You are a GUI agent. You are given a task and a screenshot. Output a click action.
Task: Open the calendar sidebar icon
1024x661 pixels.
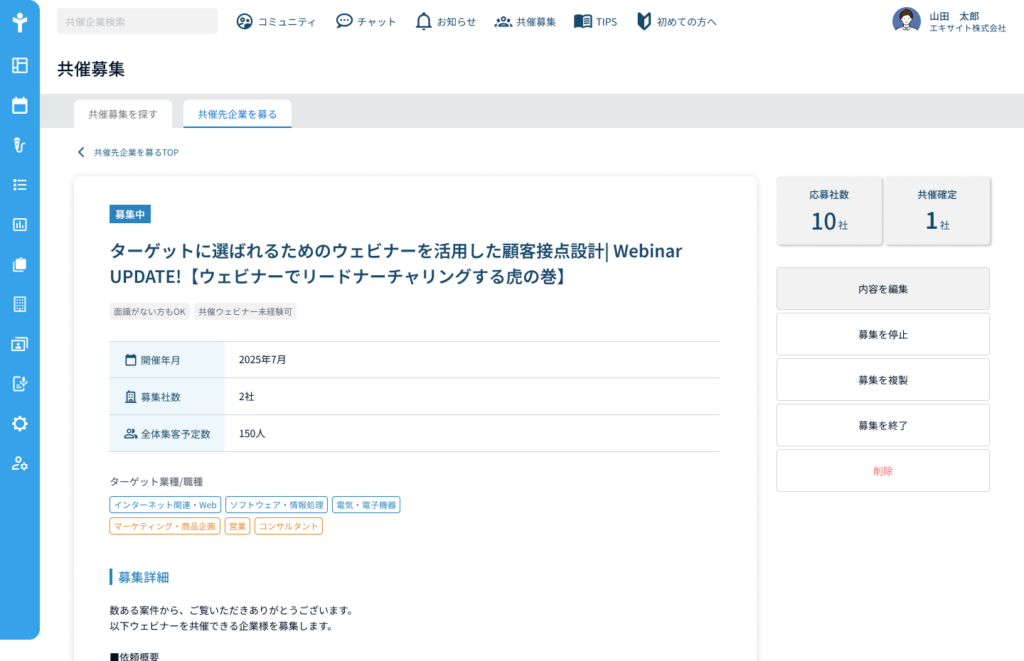coord(20,105)
